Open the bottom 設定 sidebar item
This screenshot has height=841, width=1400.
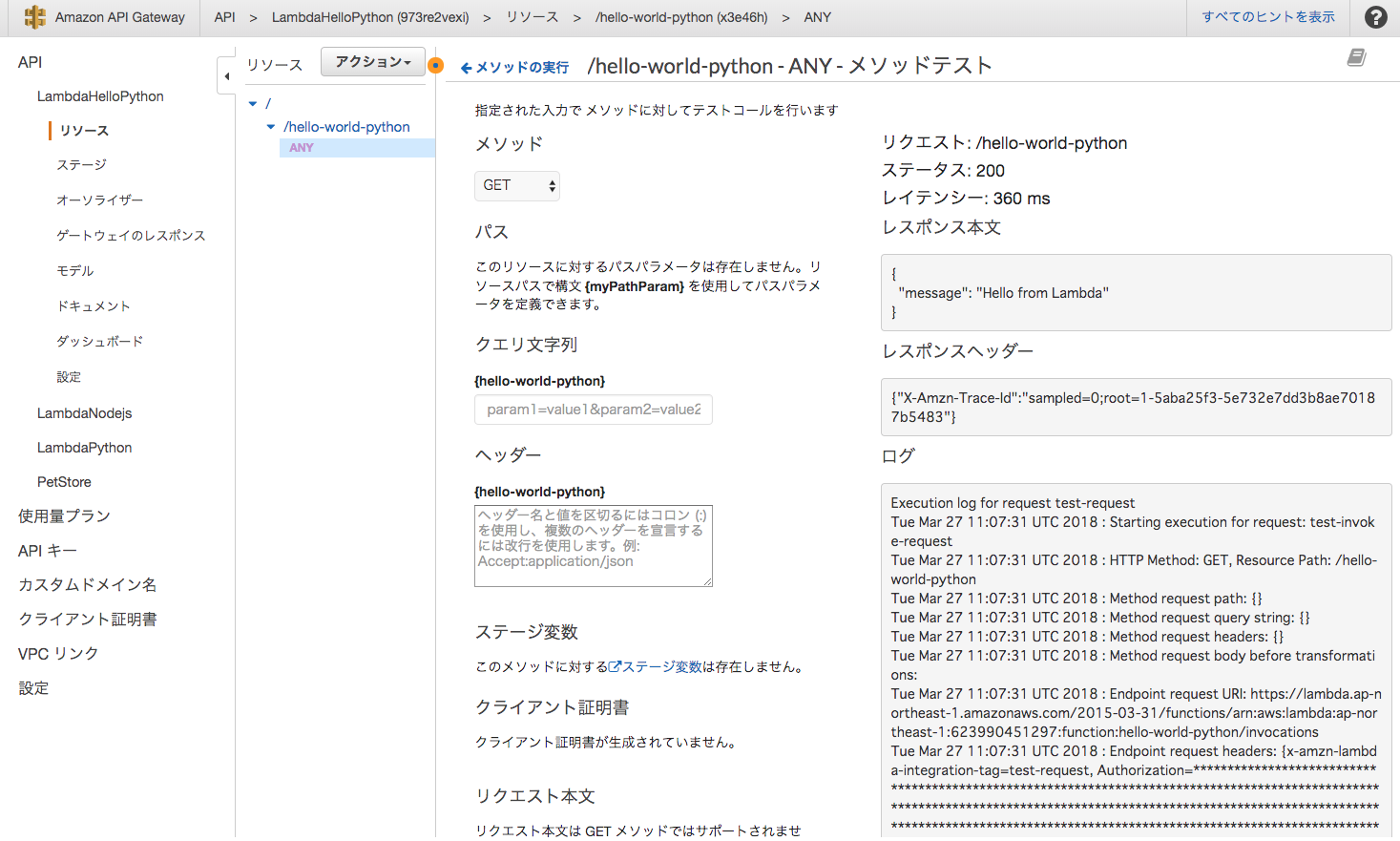33,688
